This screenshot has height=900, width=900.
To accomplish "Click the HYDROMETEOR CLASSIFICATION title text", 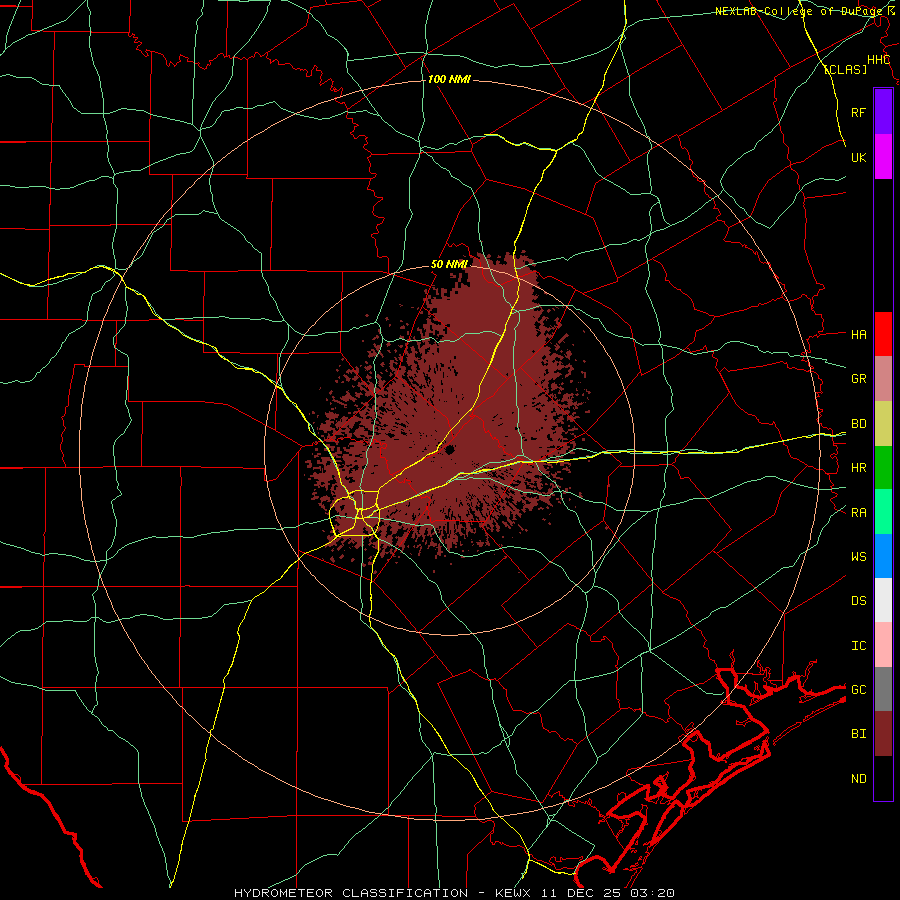I will pos(351,893).
